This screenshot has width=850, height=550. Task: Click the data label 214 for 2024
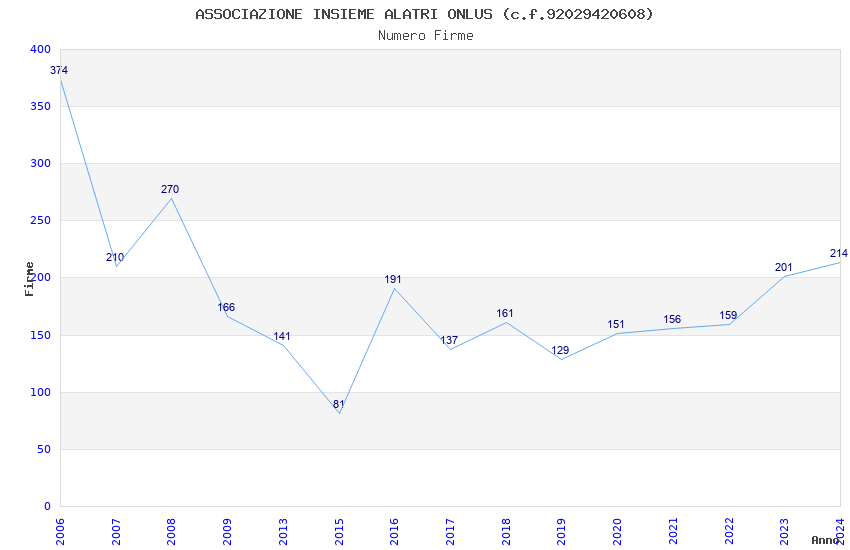pyautogui.click(x=839, y=253)
